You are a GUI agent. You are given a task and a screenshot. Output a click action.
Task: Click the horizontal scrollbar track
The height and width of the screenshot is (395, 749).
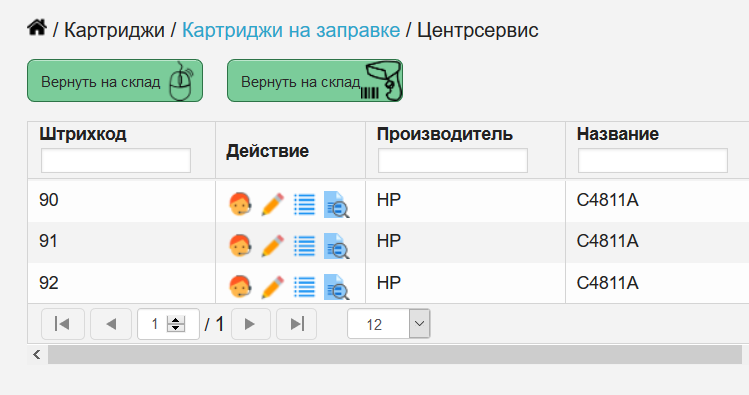pos(395,354)
